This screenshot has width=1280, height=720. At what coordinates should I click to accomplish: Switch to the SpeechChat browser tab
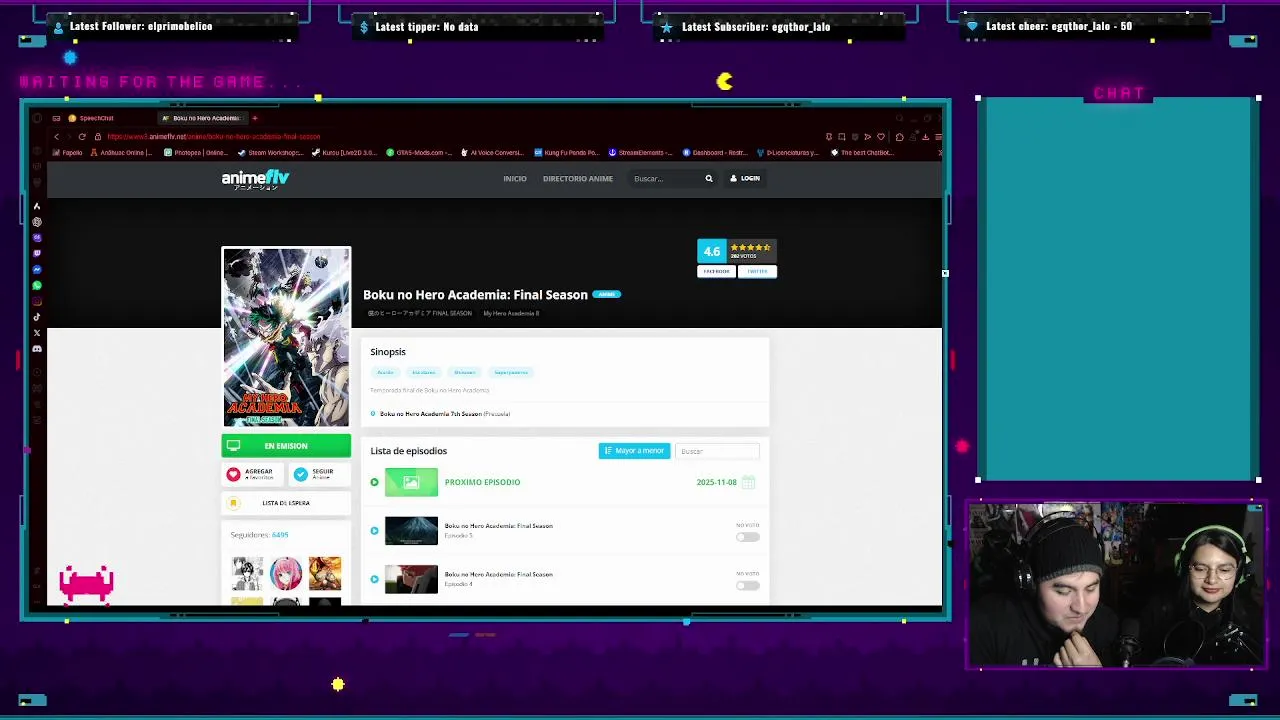click(x=91, y=118)
